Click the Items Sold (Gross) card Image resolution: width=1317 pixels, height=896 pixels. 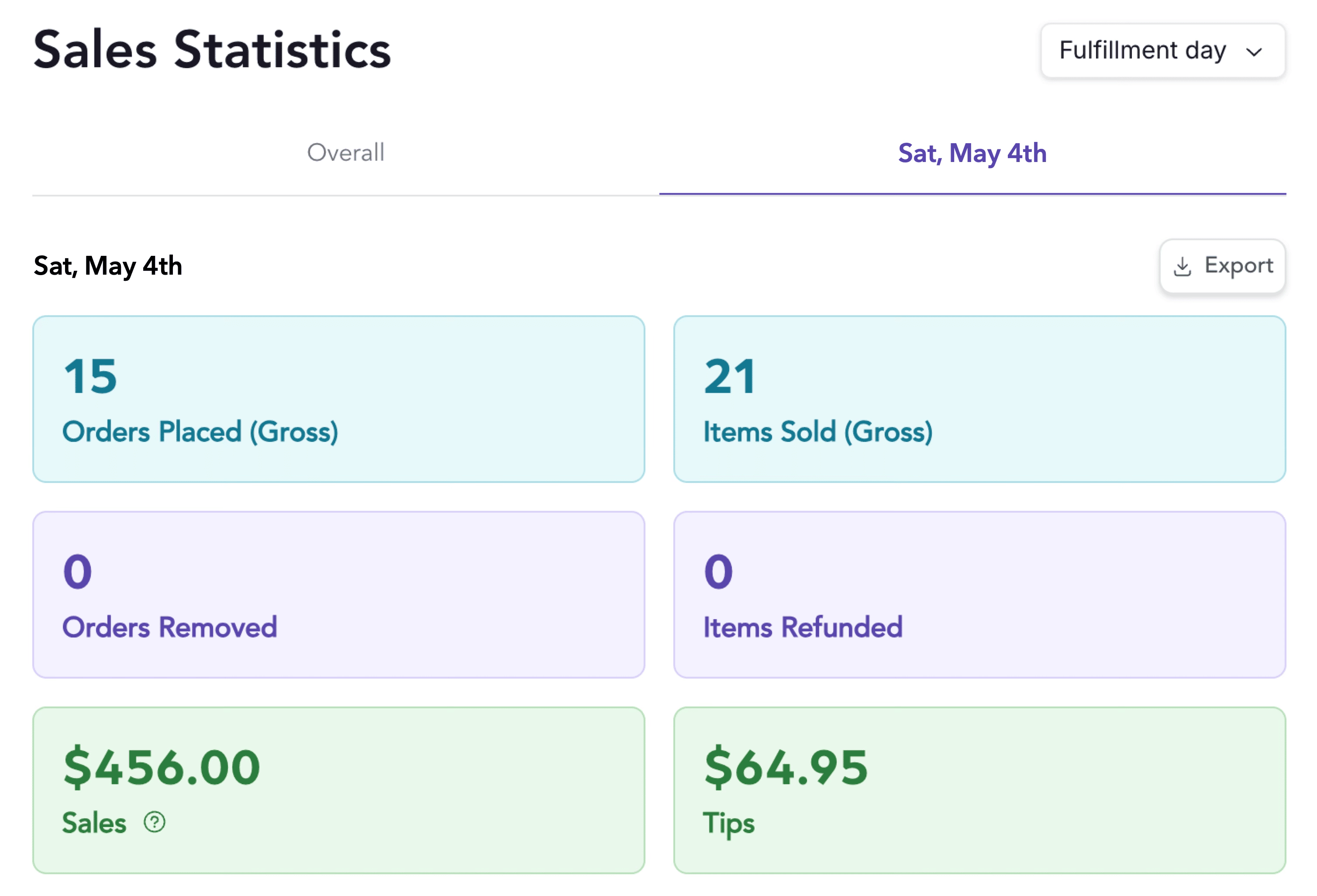979,399
